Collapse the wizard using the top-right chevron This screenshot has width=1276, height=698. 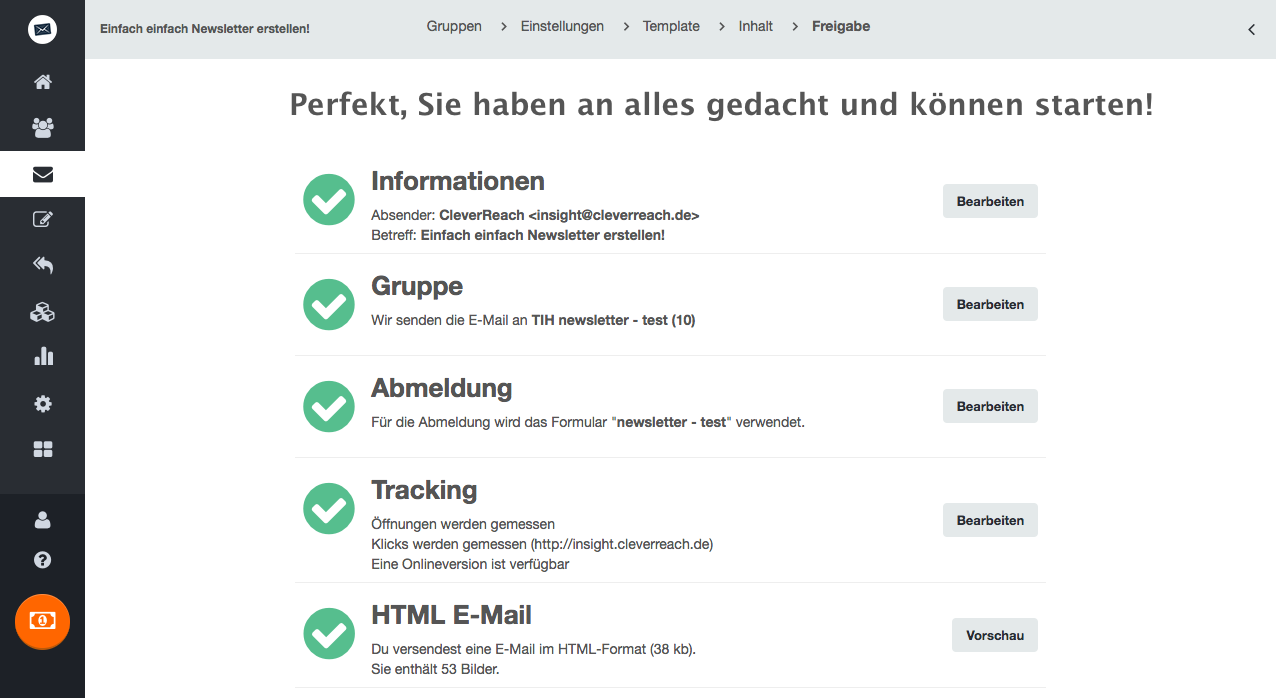point(1251,30)
